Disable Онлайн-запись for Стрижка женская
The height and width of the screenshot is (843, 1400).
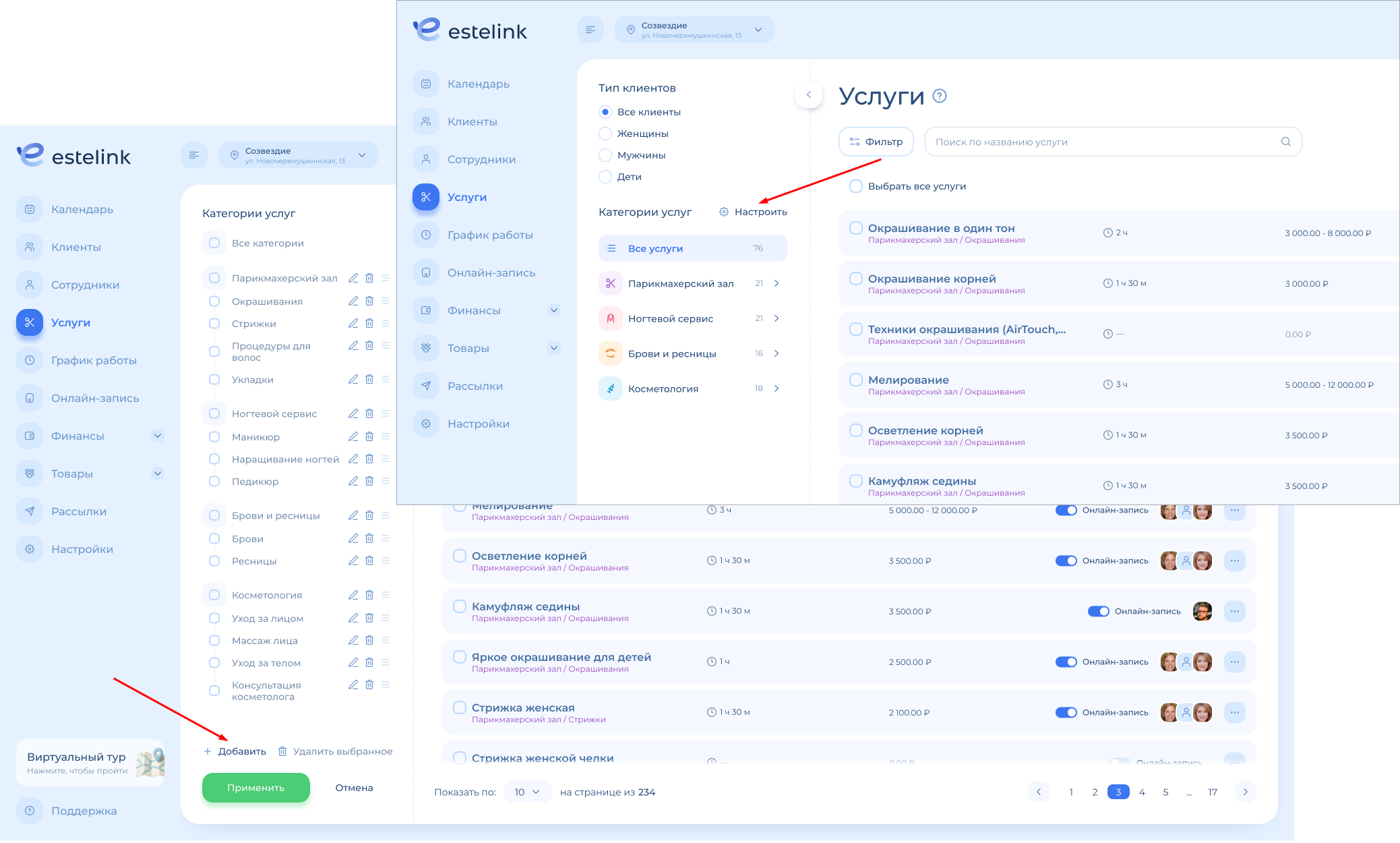1066,712
